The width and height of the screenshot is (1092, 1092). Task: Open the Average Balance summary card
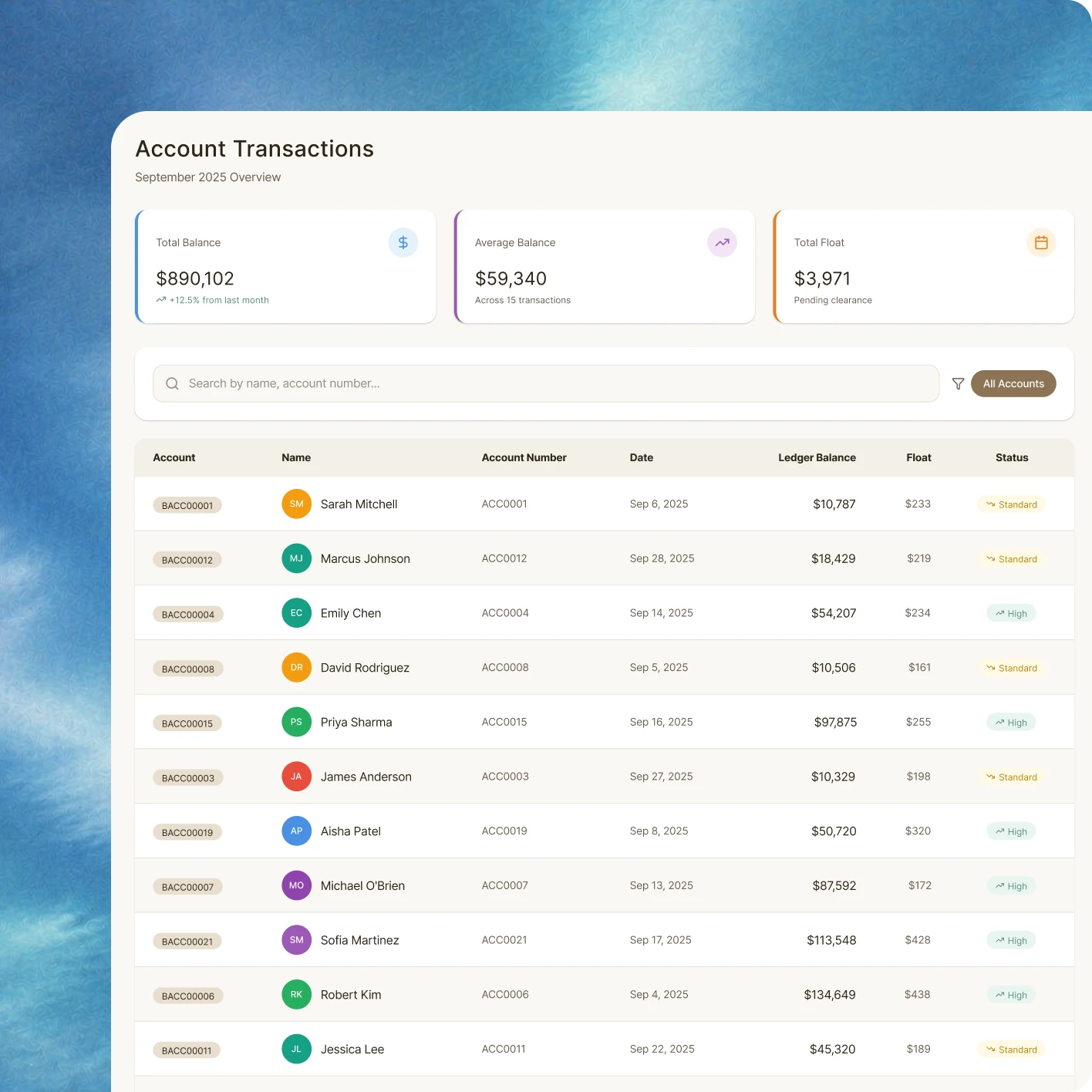tap(605, 267)
